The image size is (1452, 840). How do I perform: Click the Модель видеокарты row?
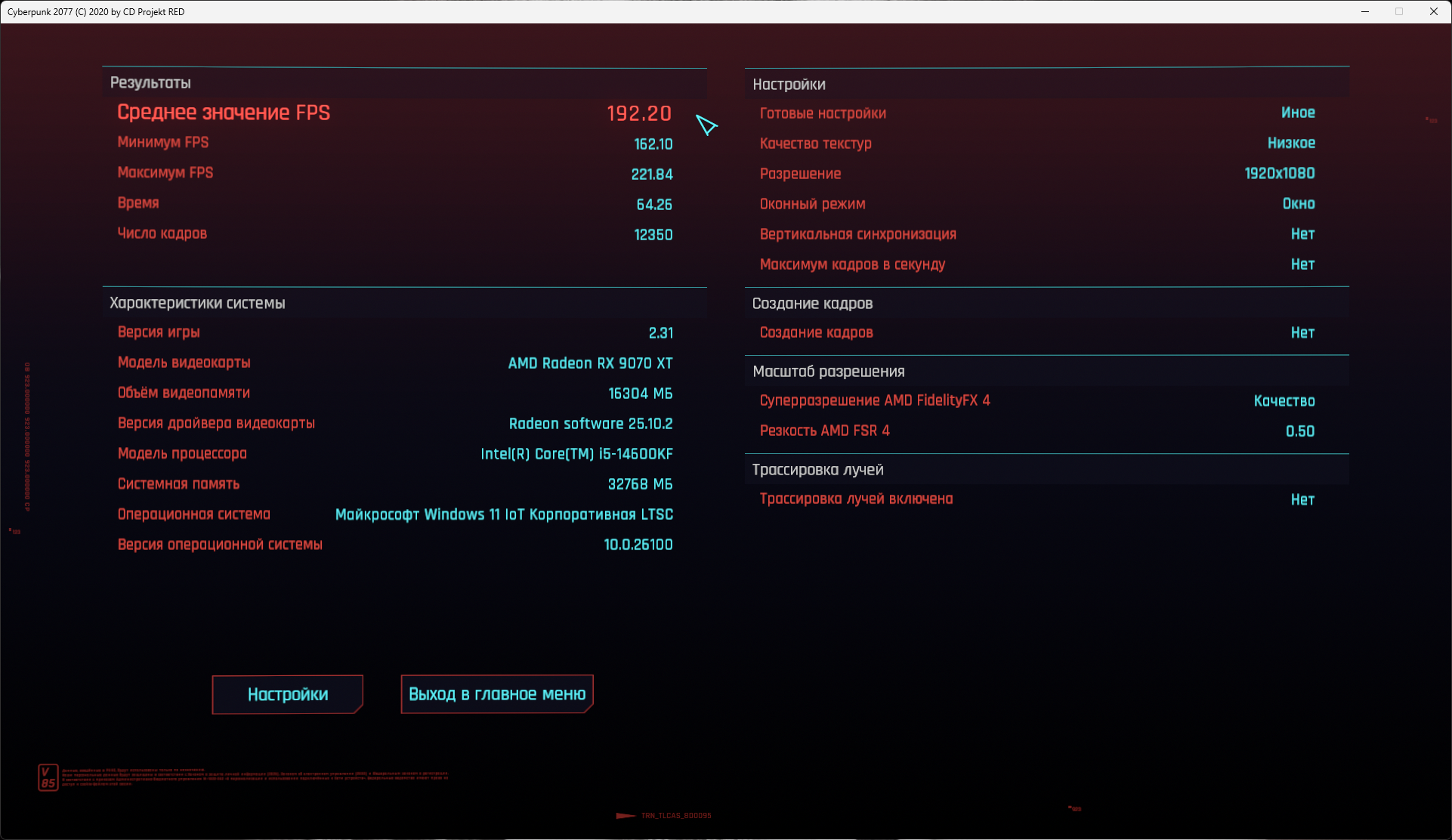[x=394, y=363]
